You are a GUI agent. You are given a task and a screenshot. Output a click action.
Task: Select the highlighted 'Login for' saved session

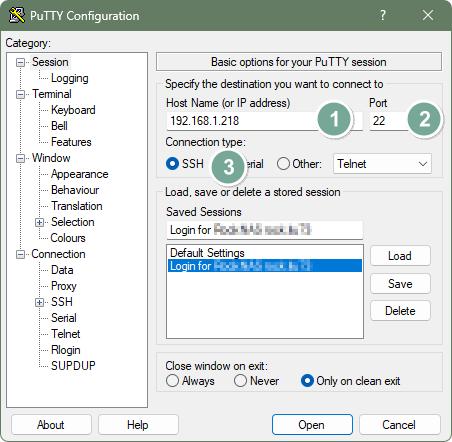click(265, 266)
